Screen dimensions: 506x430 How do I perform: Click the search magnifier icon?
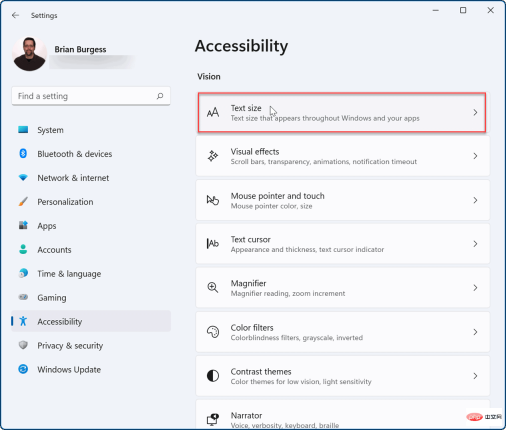pyautogui.click(x=160, y=96)
